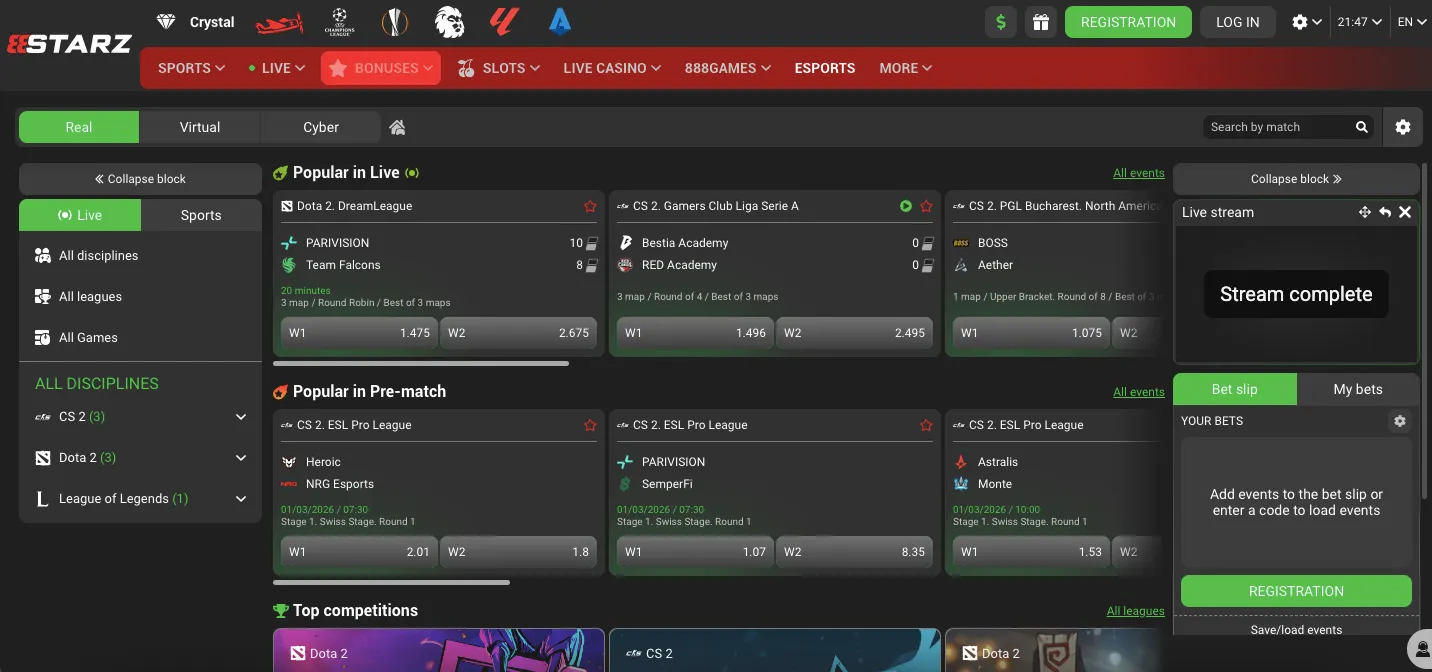Open the Crystal game shortcut
This screenshot has width=1432, height=672.
coord(196,22)
